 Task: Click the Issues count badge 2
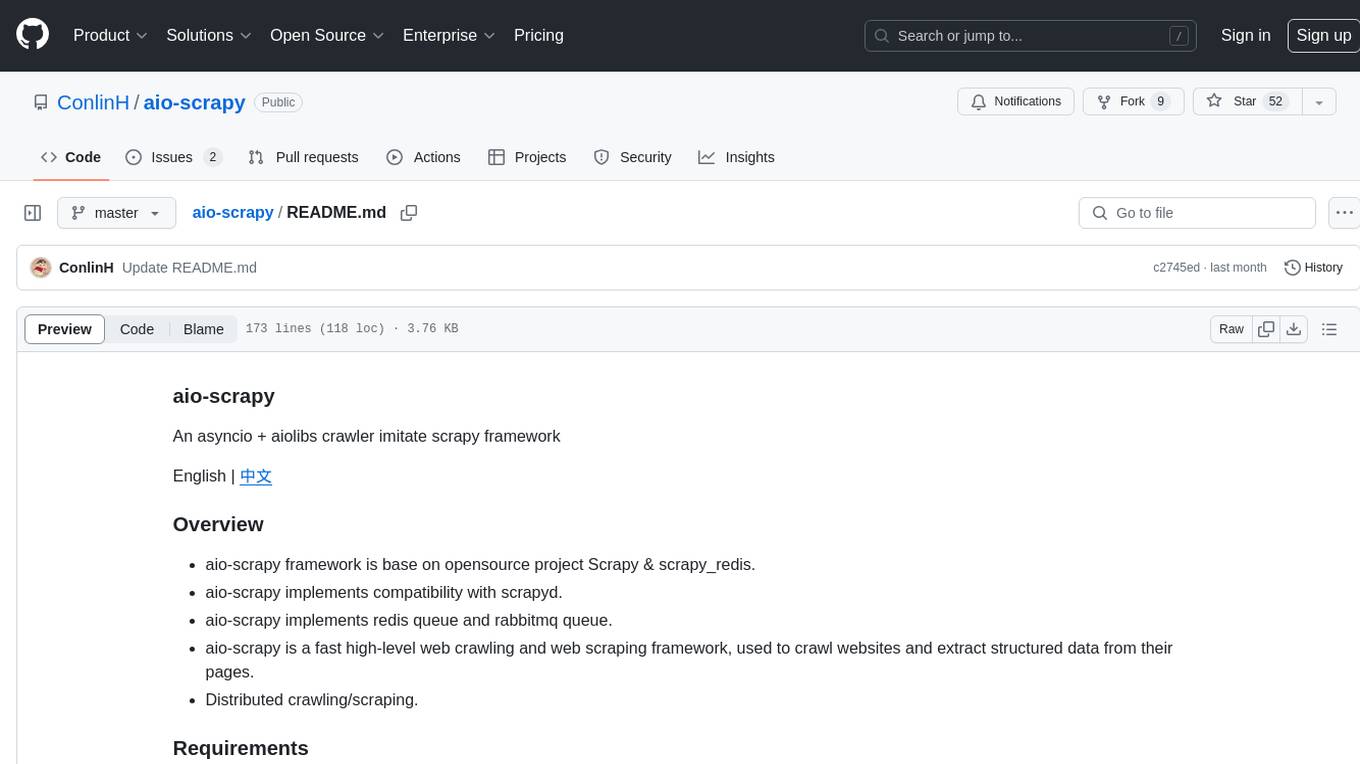(212, 157)
